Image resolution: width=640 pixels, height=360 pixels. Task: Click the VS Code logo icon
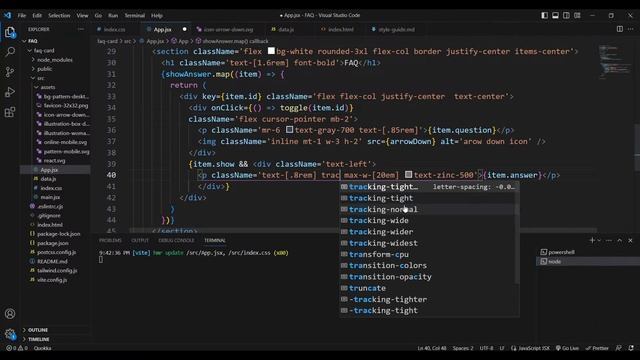point(8,16)
